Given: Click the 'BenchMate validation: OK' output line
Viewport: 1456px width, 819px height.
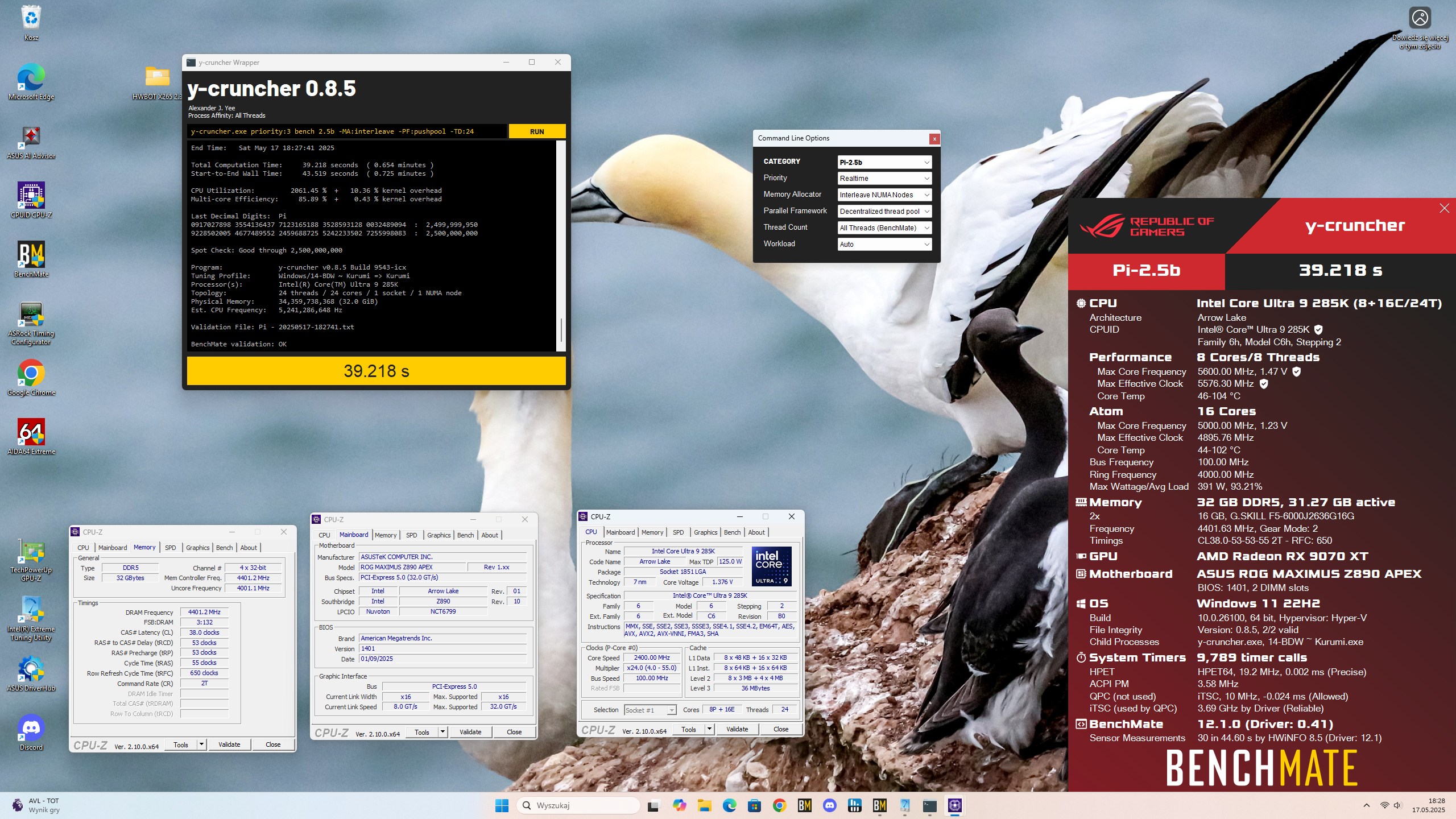Looking at the screenshot, I should pyautogui.click(x=239, y=344).
